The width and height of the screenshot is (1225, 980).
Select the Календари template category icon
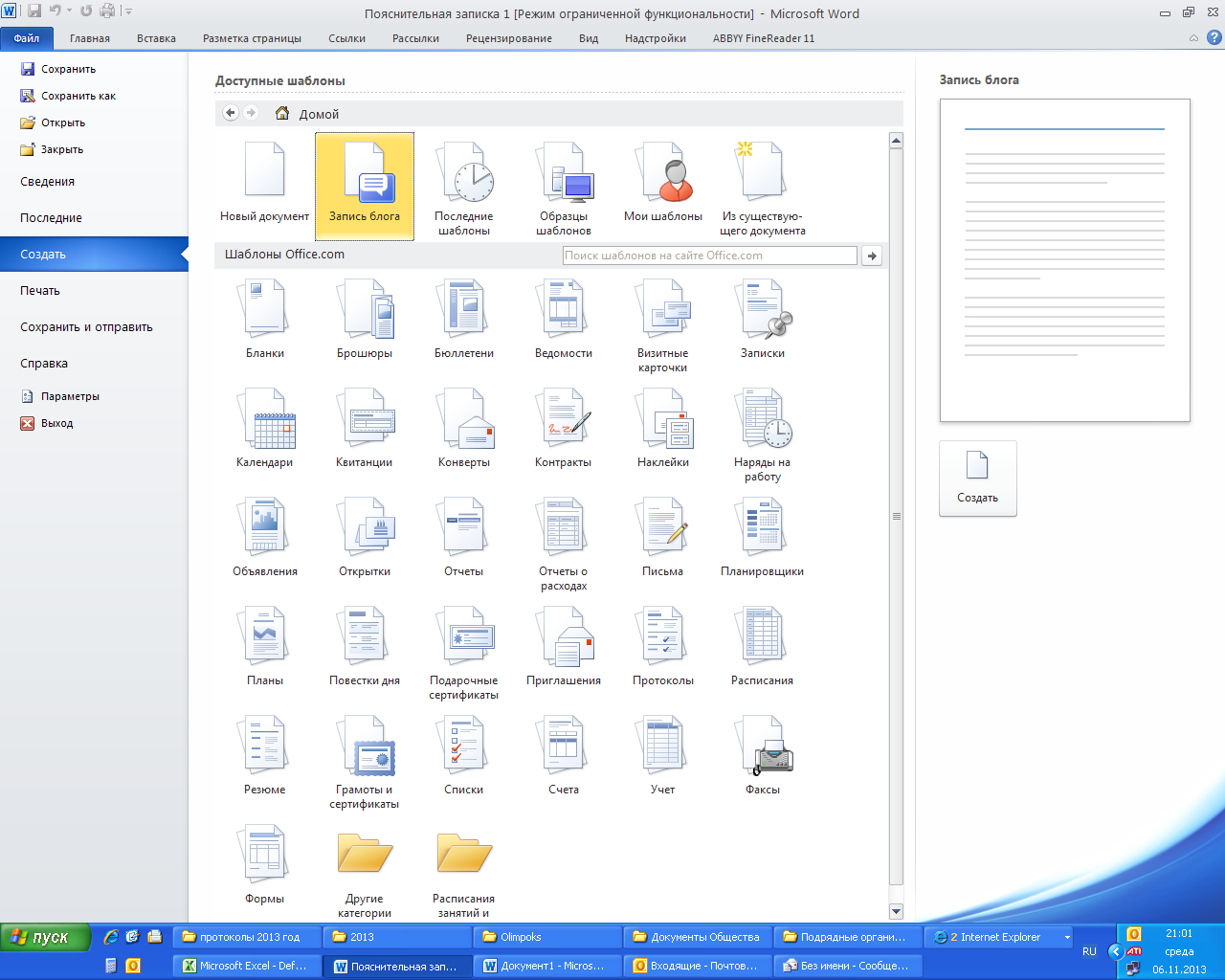click(x=265, y=421)
